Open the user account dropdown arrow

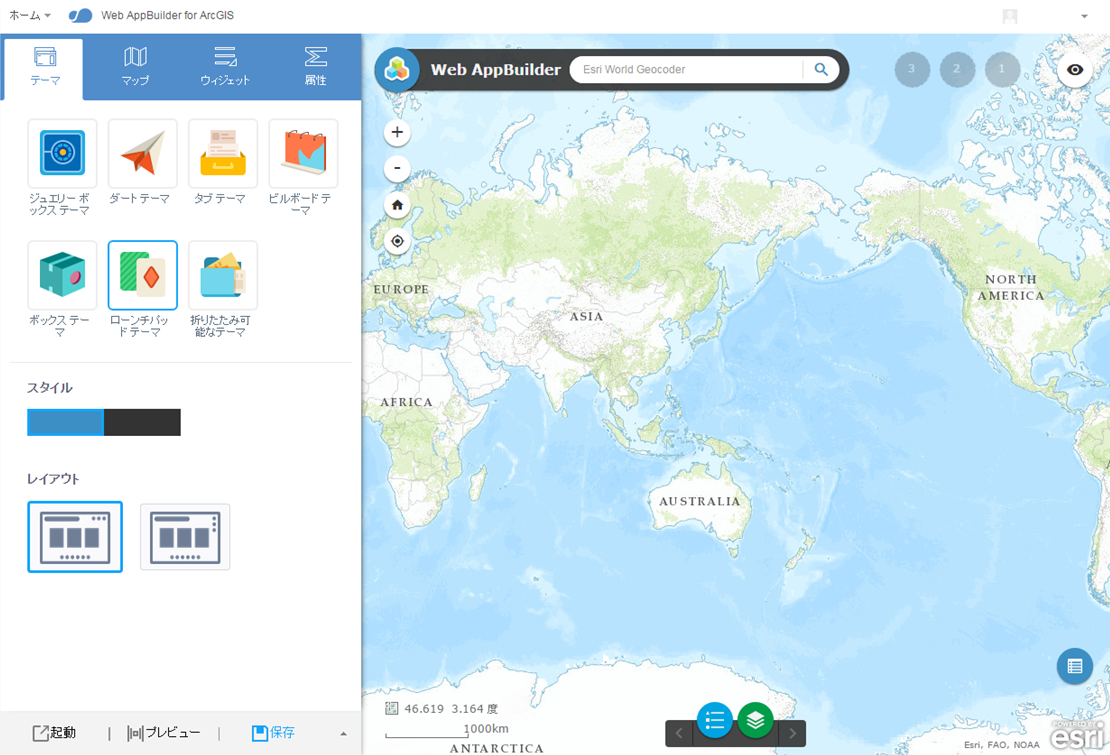tap(1084, 16)
